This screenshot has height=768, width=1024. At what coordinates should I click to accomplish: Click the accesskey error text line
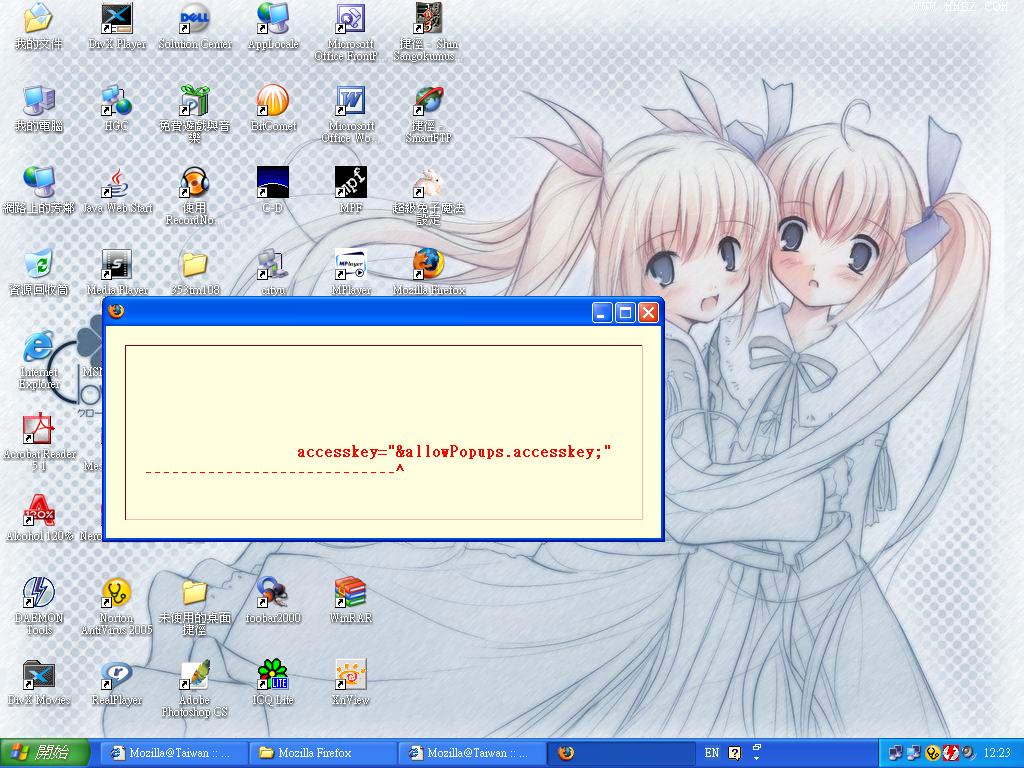[x=454, y=451]
